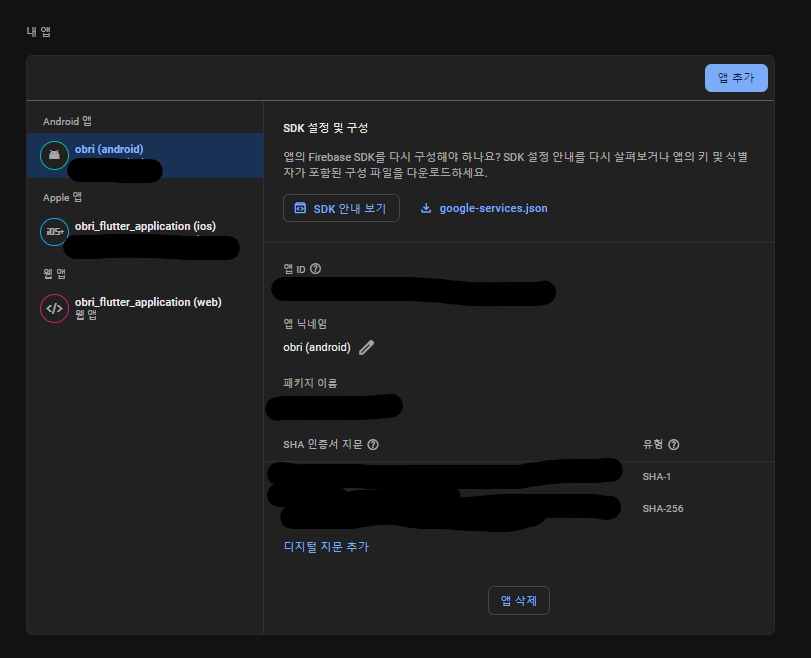Open help icon beside 유형 column

tap(673, 444)
